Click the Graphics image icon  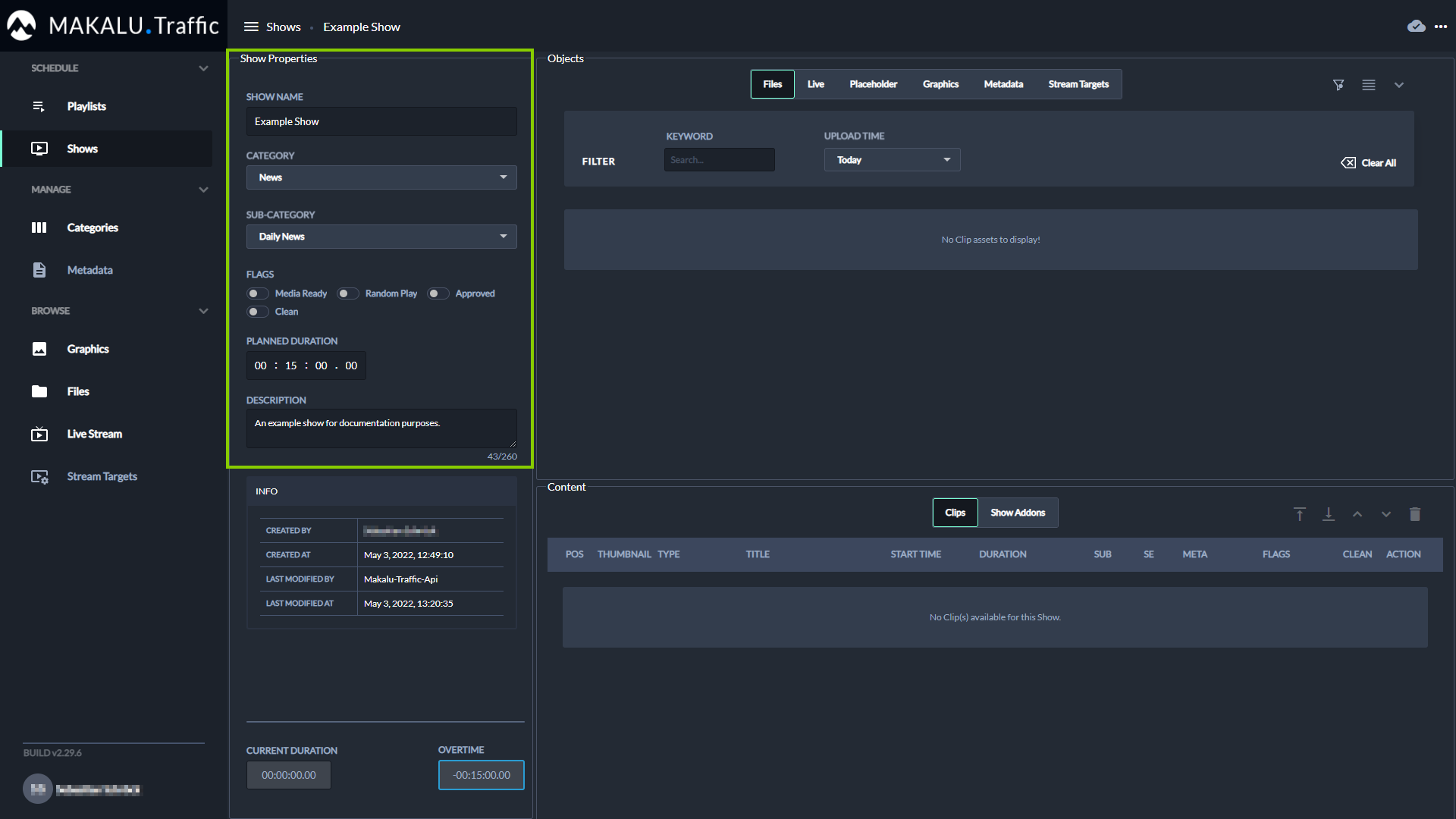pyautogui.click(x=39, y=349)
